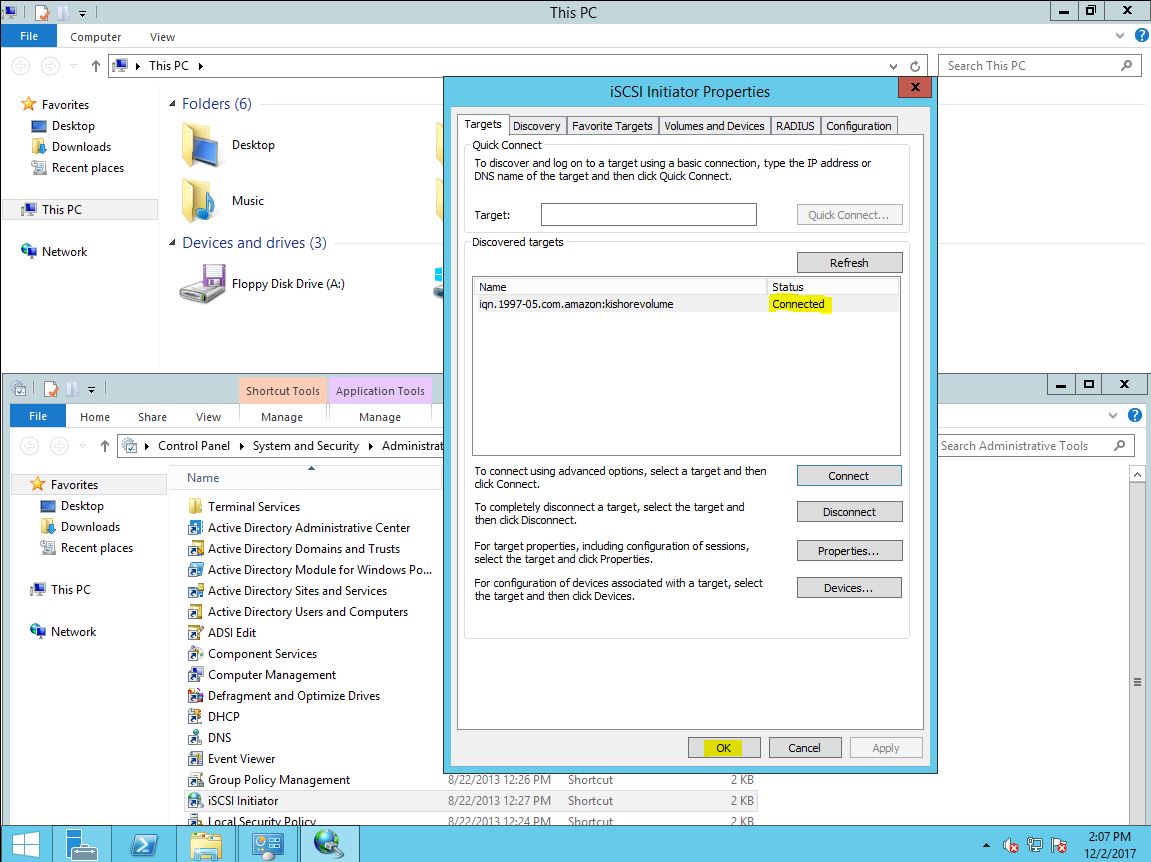Screen dimensions: 1151x862
Task: Select the kishorevolume target in the list
Action: pyautogui.click(x=576, y=304)
